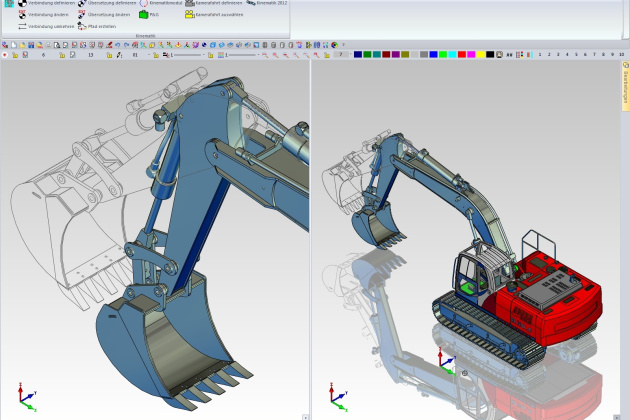
Task: Open Übersetzung definieren
Action: [x=108, y=4]
